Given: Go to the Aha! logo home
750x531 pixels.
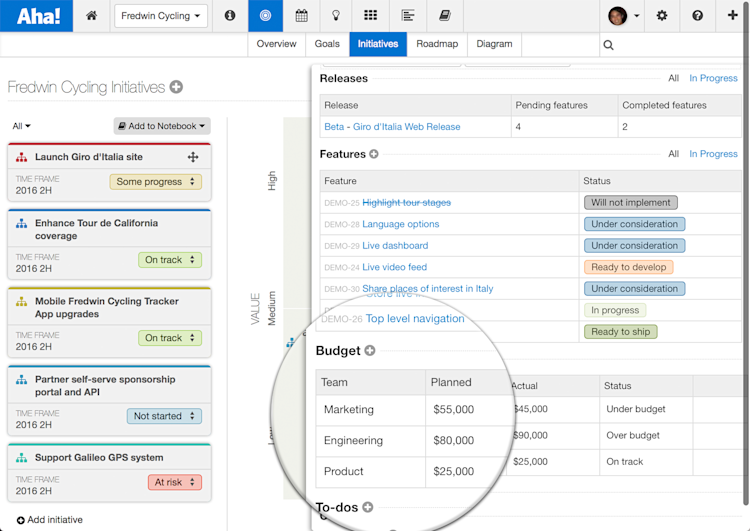Looking at the screenshot, I should click(37, 16).
